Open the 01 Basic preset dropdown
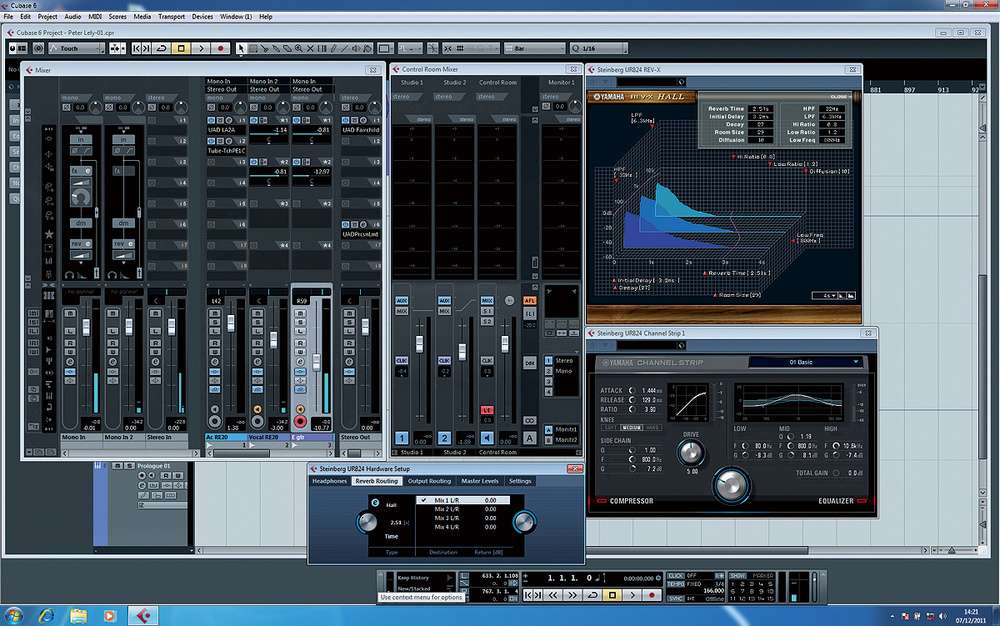The image size is (1000, 626). tap(804, 362)
